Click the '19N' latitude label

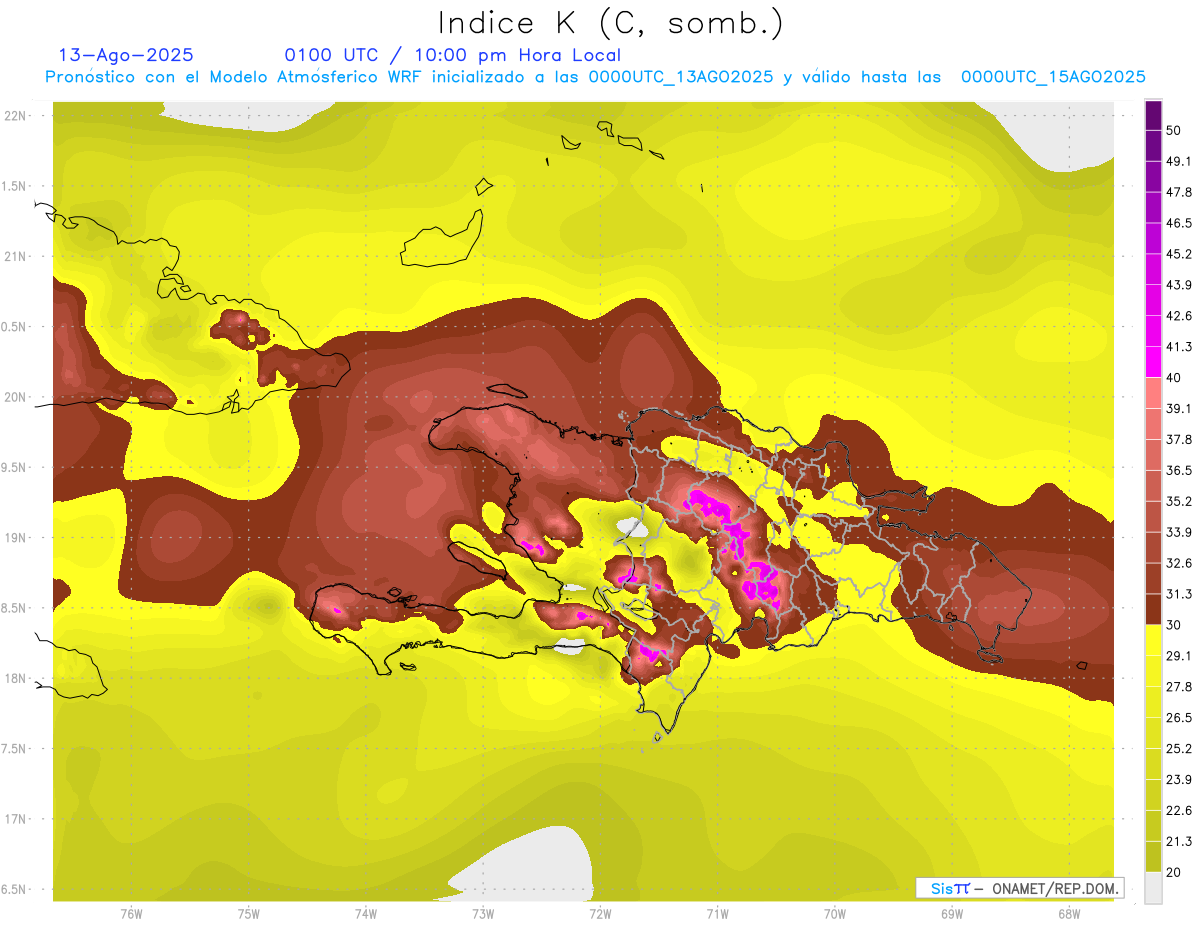(x=16, y=538)
